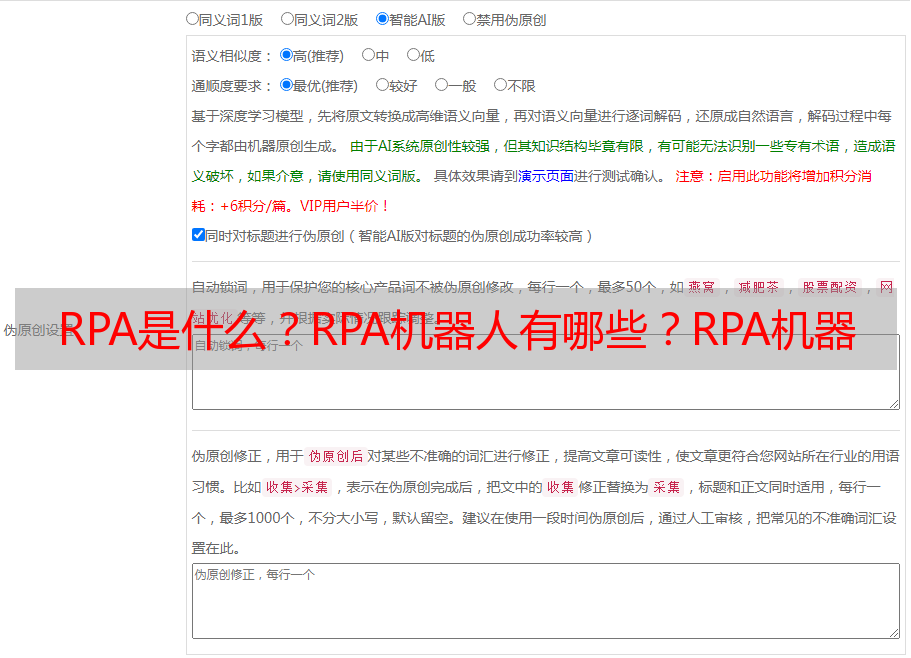Viewport: 911px width, 658px height.
Task: Click the 股票配资 example tag
Action: click(830, 287)
